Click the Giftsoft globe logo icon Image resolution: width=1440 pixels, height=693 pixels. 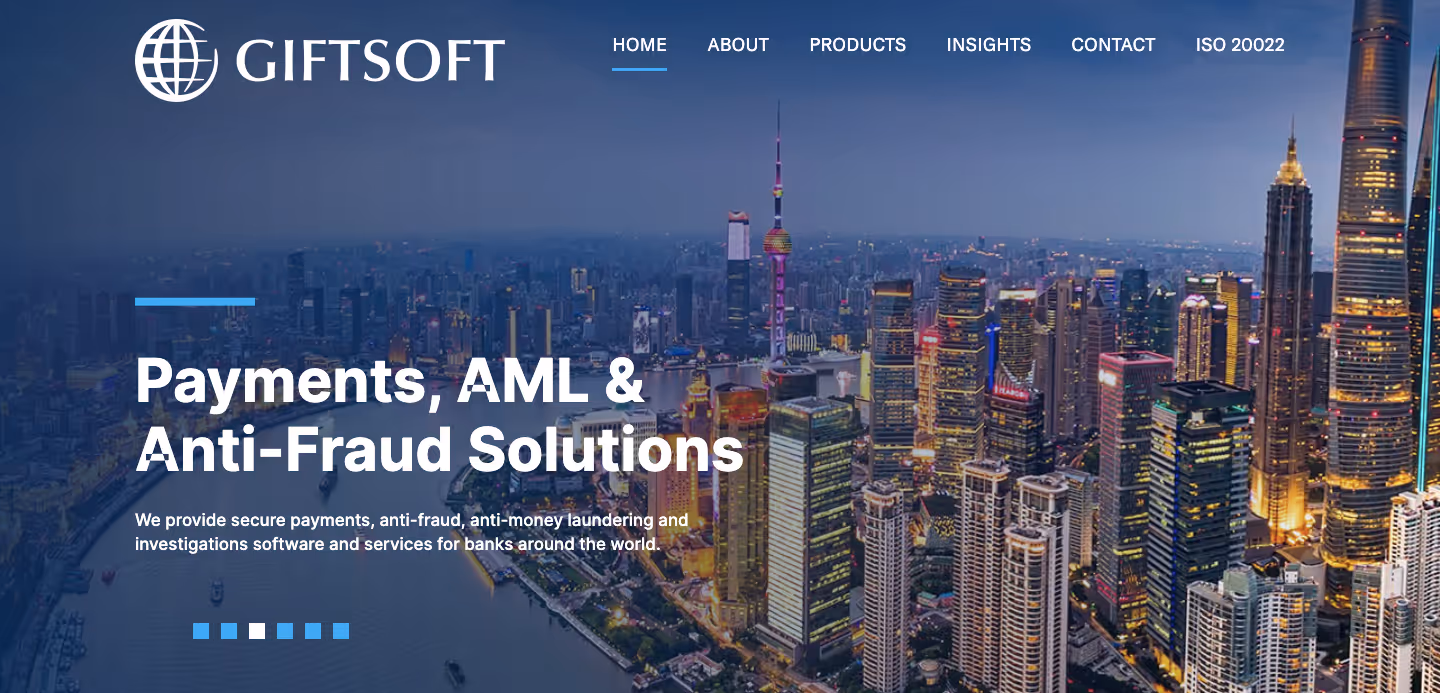[176, 60]
